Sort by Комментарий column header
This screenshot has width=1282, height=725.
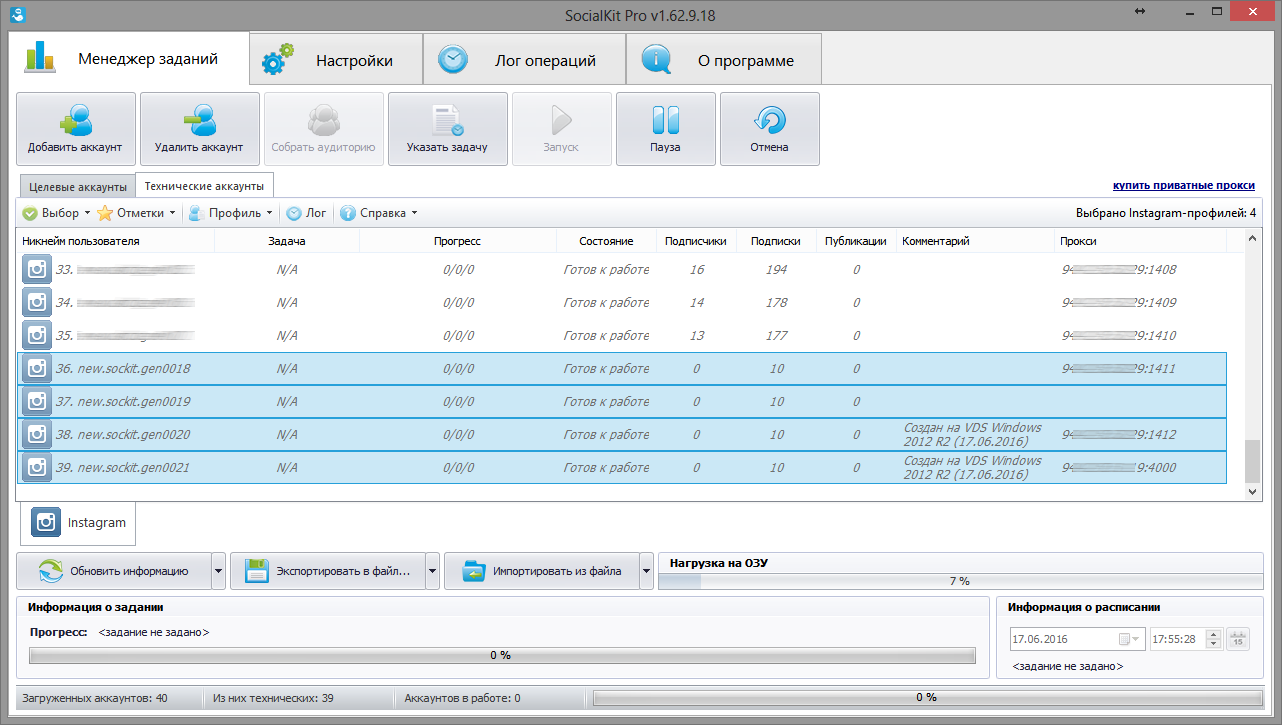(977, 241)
